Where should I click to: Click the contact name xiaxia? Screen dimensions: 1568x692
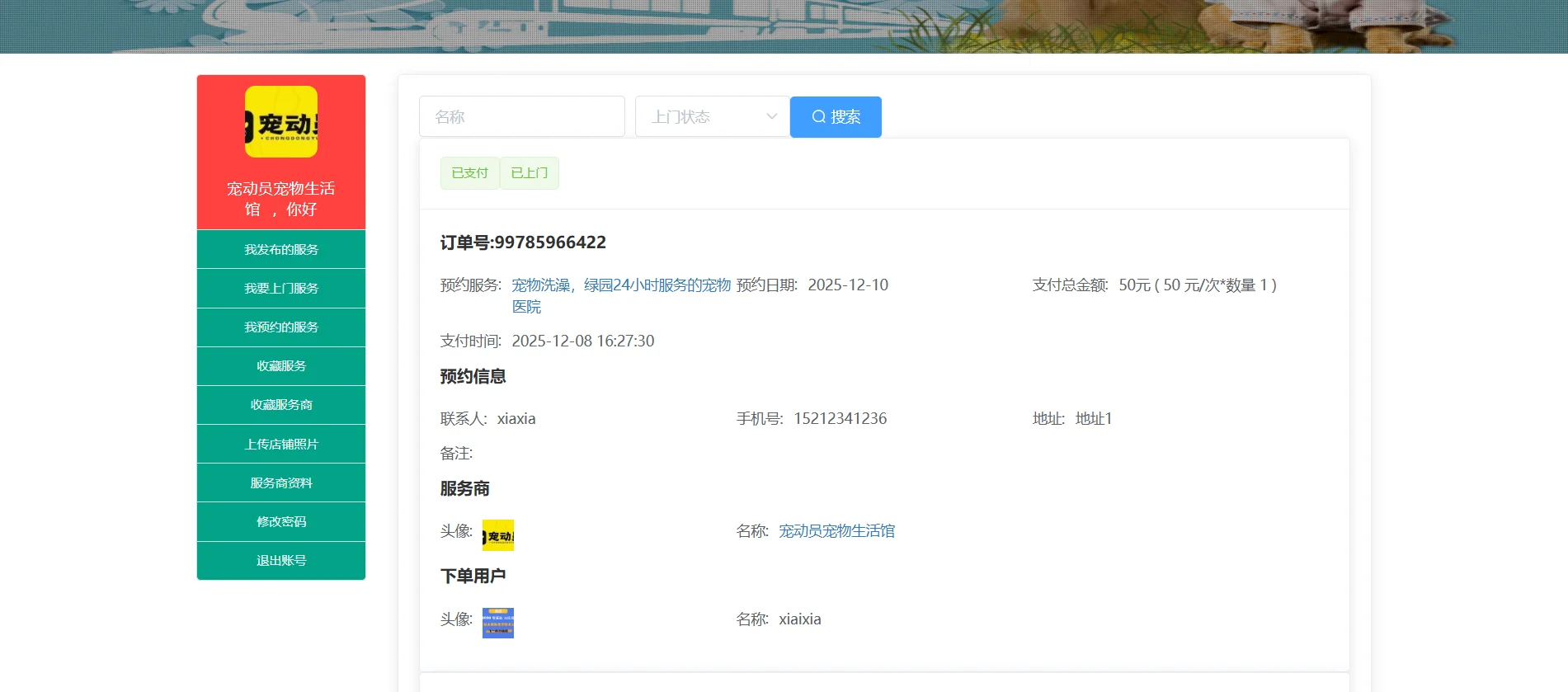[x=516, y=418]
